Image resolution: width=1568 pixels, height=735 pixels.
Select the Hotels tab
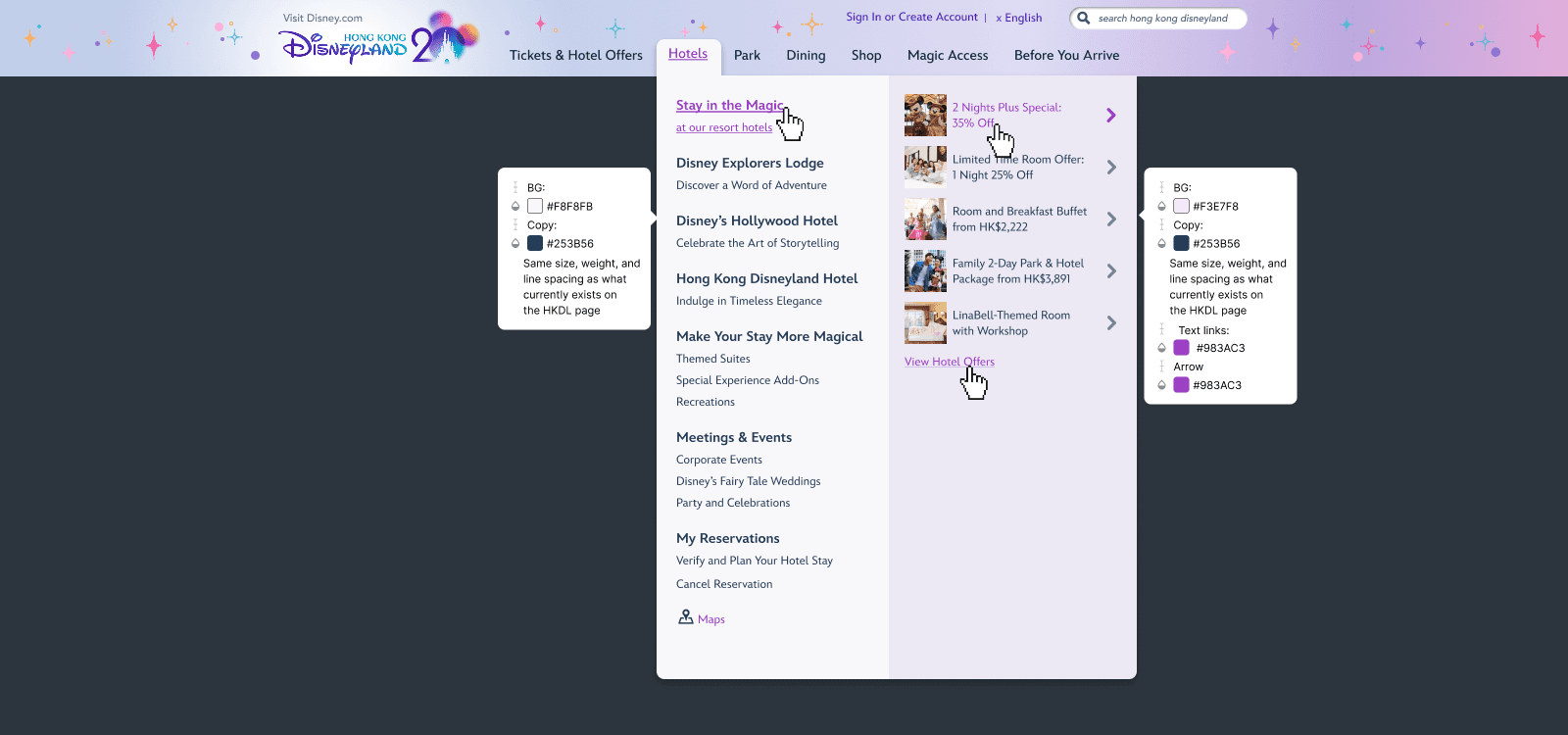(x=688, y=54)
